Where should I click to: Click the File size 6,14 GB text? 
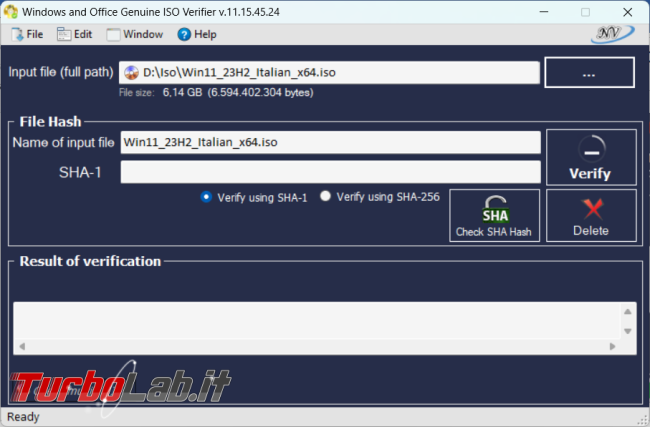216,92
